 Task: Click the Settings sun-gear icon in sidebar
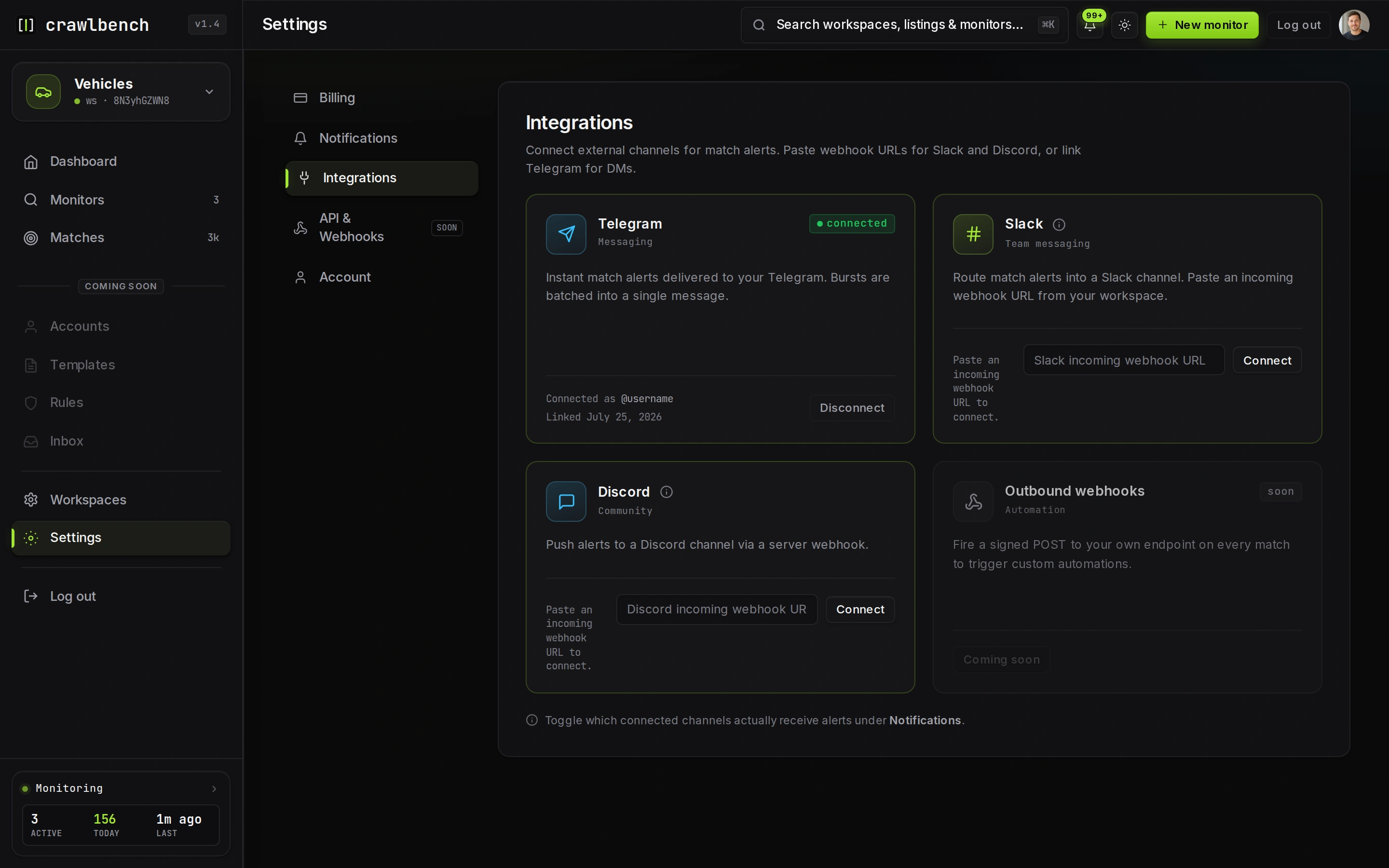tap(31, 538)
